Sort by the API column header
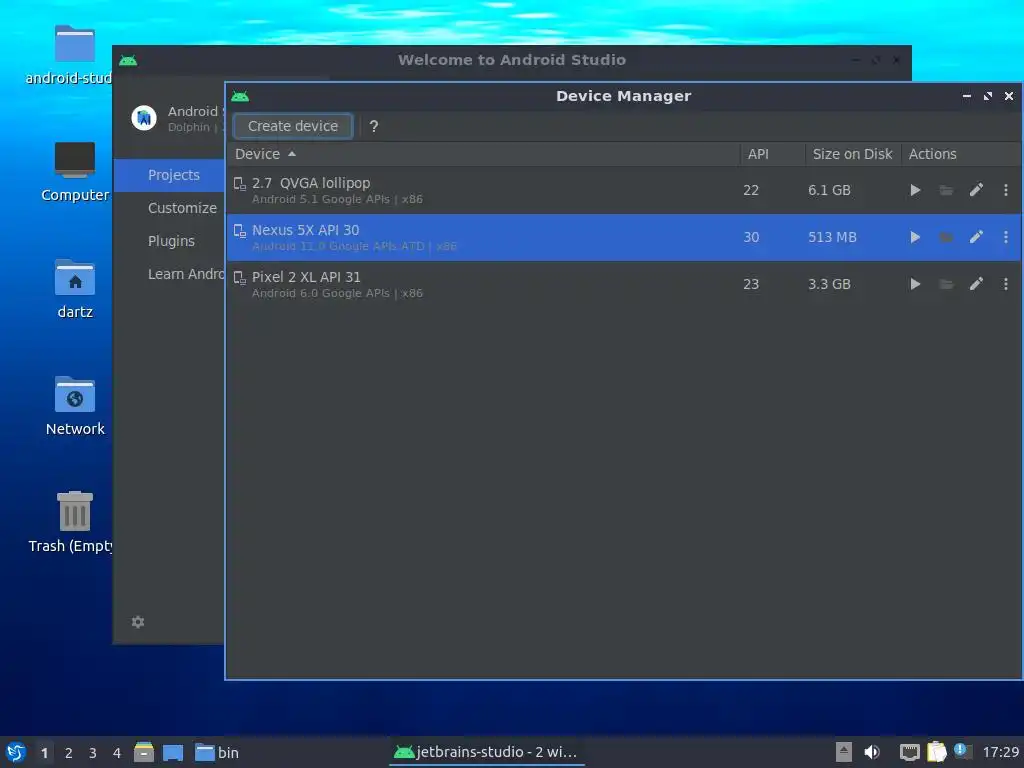Screen dimensions: 1024x768 tap(773, 154)
